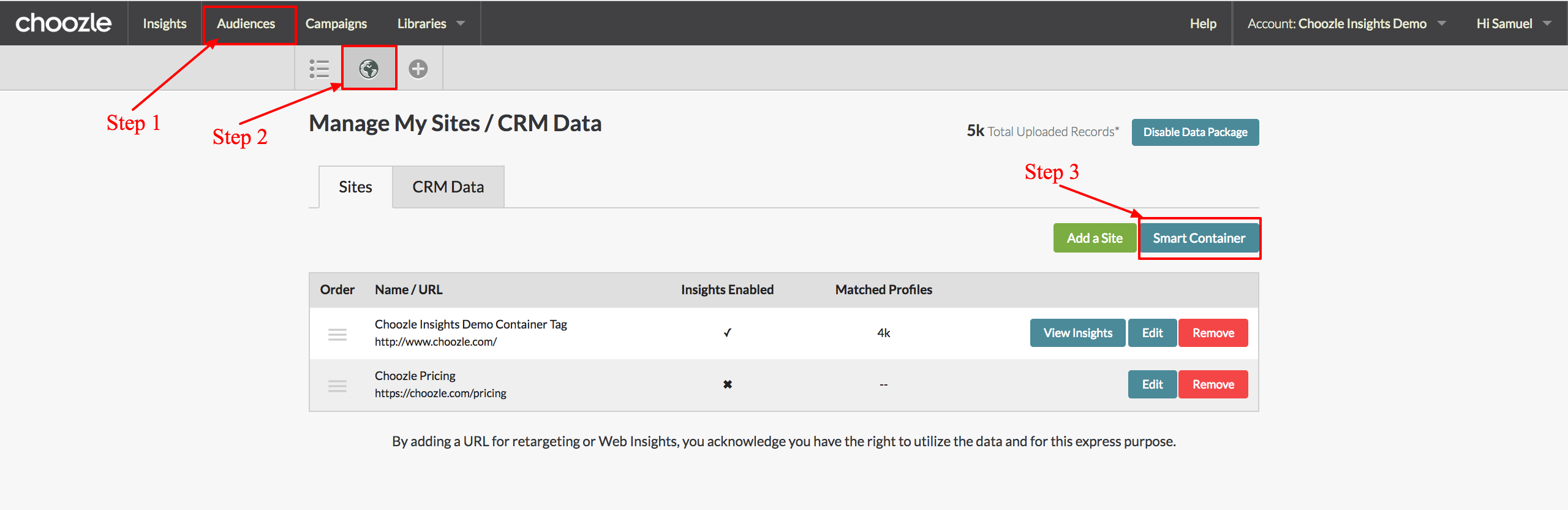Click the Disable Data Package button
1568x510 pixels.
[x=1195, y=132]
